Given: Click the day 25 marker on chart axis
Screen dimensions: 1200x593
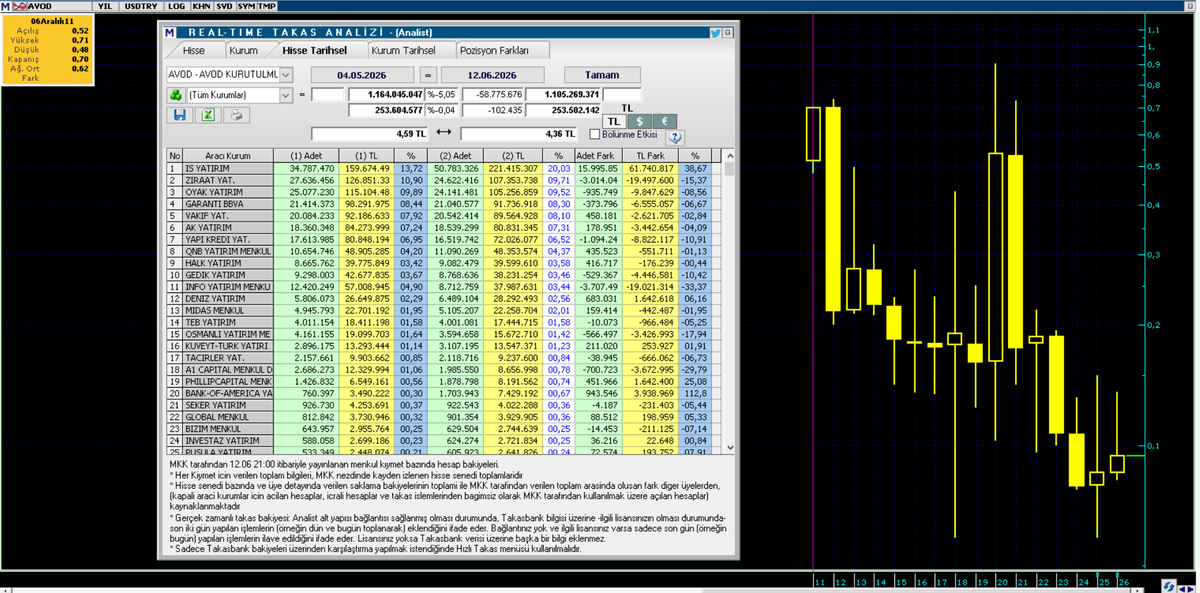Looking at the screenshot, I should coord(1104,582).
